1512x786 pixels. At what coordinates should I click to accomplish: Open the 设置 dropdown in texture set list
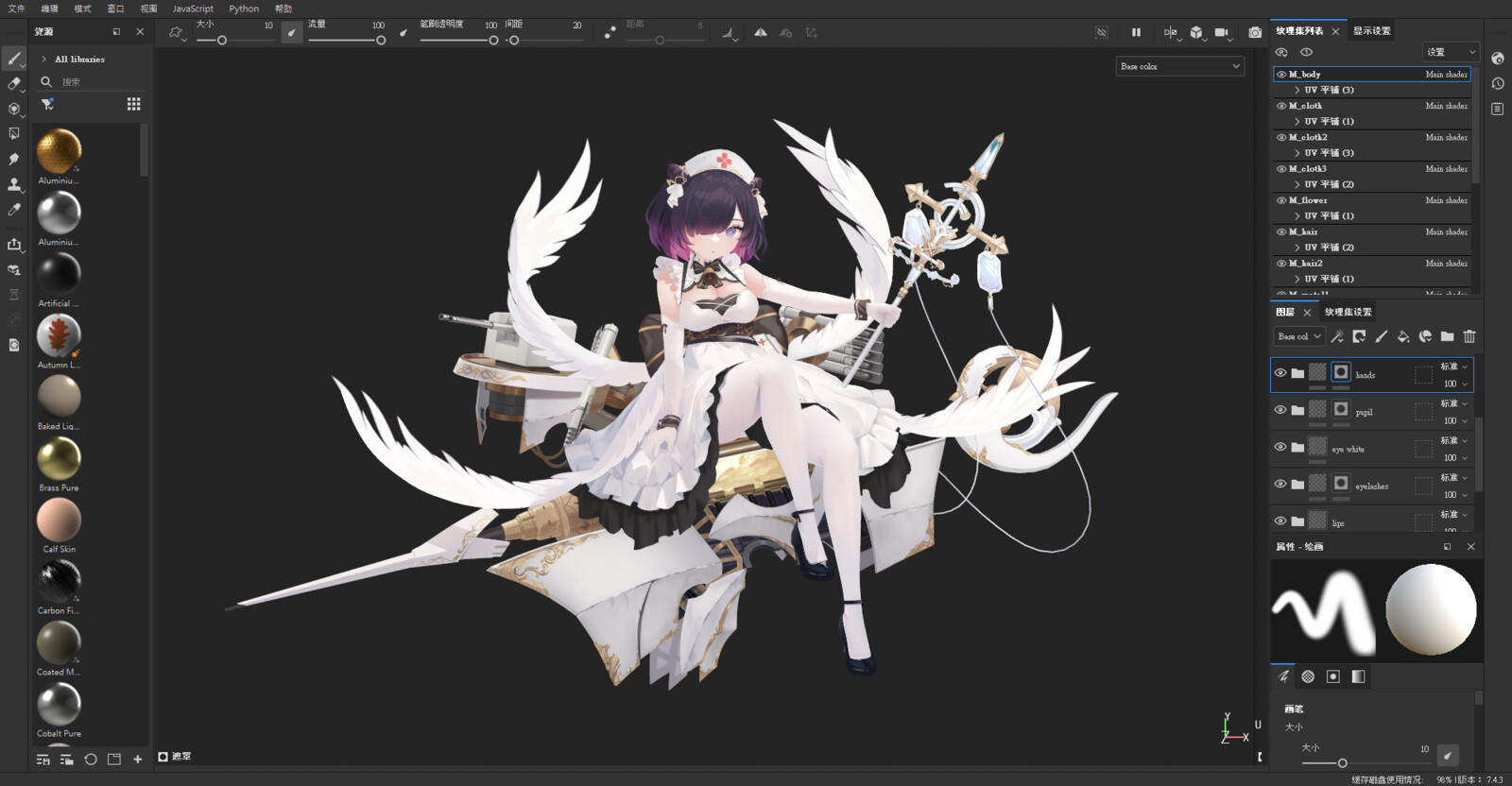[x=1451, y=52]
